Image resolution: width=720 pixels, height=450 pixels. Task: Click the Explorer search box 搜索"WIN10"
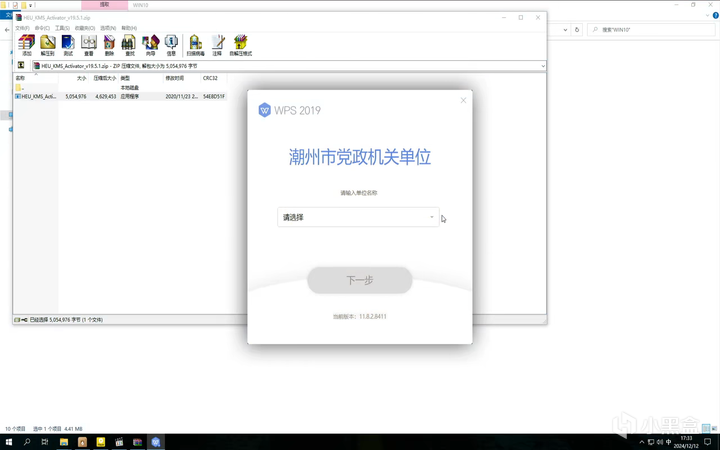[x=651, y=30]
